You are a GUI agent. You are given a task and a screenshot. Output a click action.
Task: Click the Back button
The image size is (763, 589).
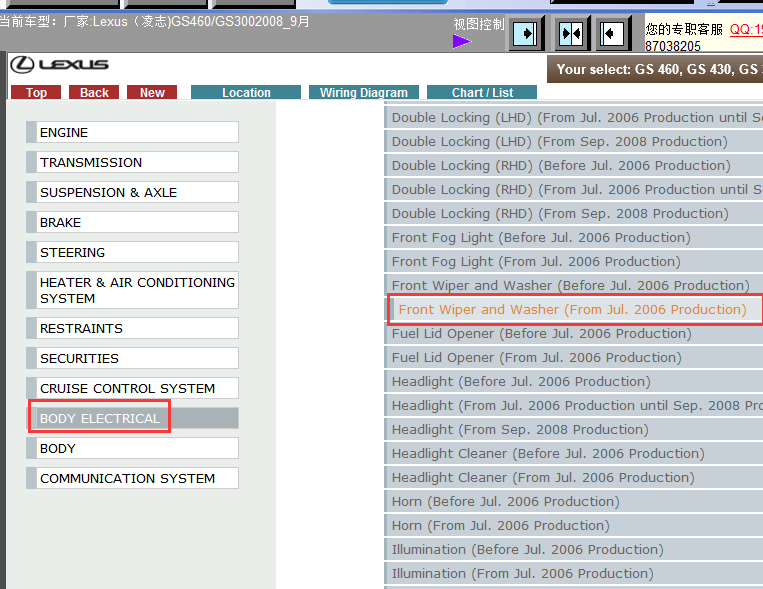94,92
